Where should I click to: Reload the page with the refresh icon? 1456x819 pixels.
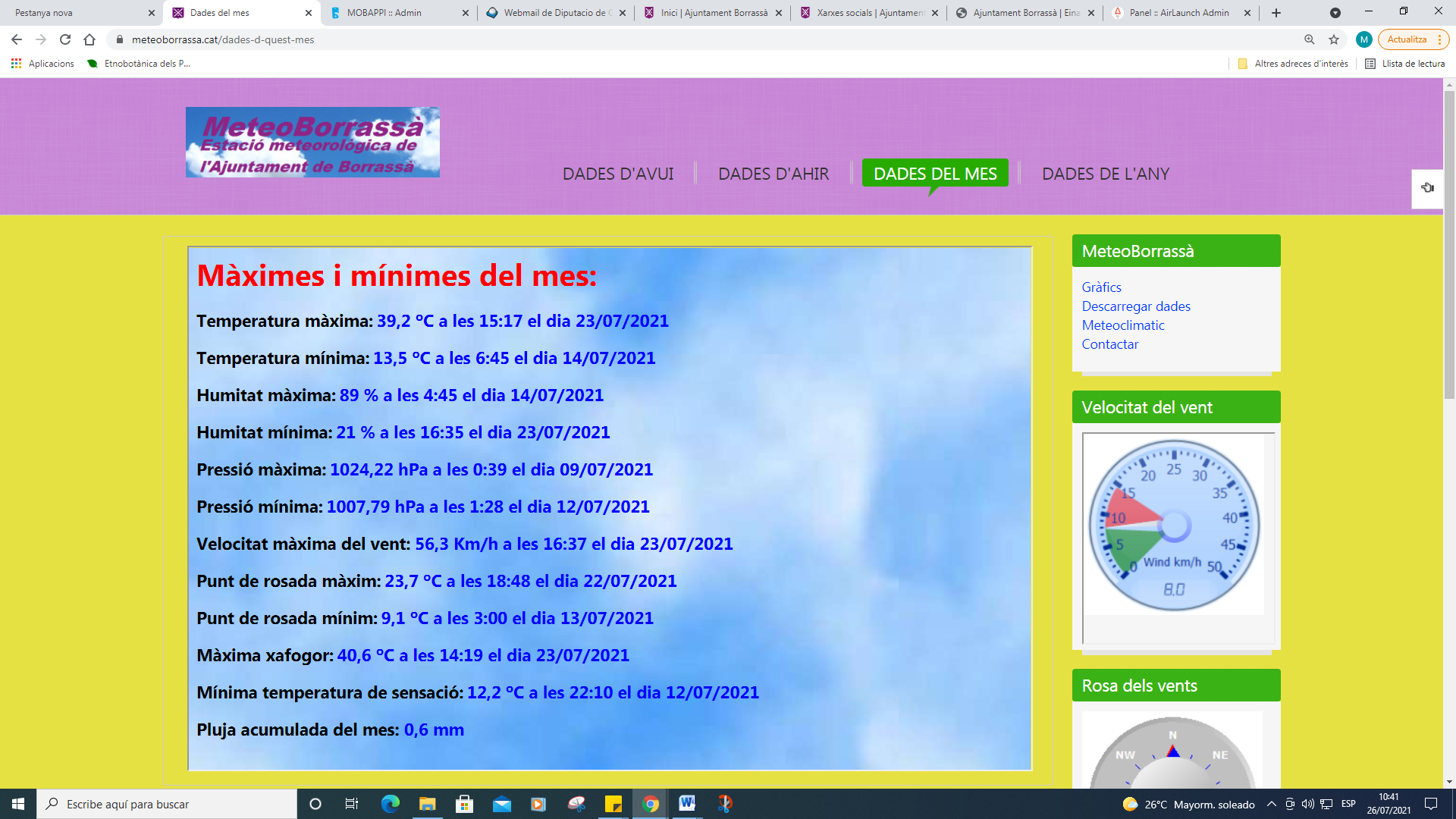coord(65,39)
